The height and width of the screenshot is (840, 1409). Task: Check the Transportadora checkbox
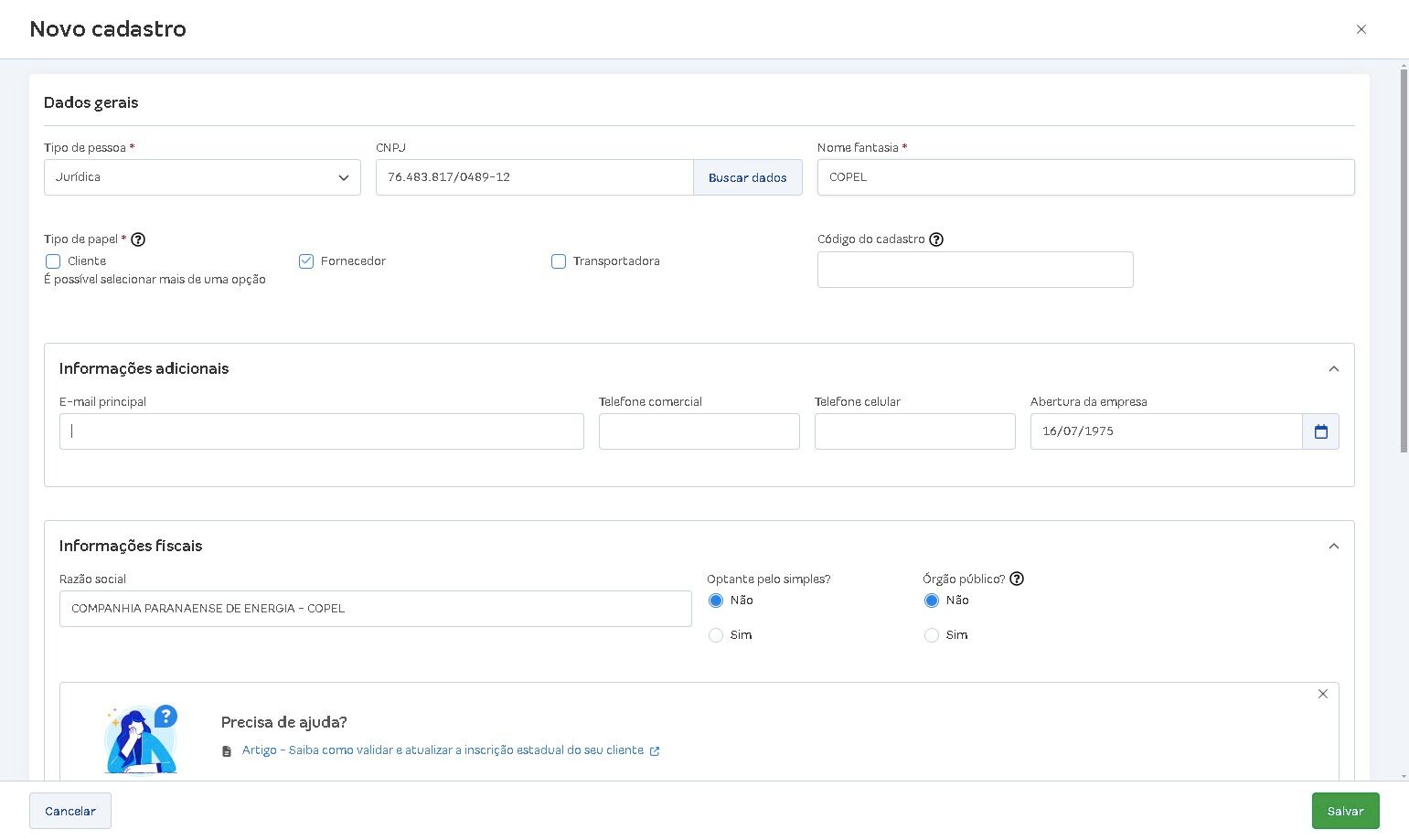tap(559, 261)
